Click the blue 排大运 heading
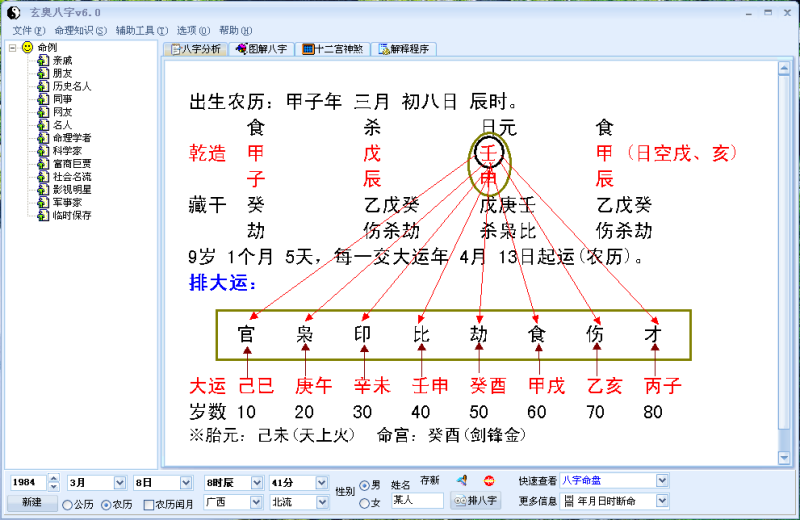 click(x=222, y=282)
